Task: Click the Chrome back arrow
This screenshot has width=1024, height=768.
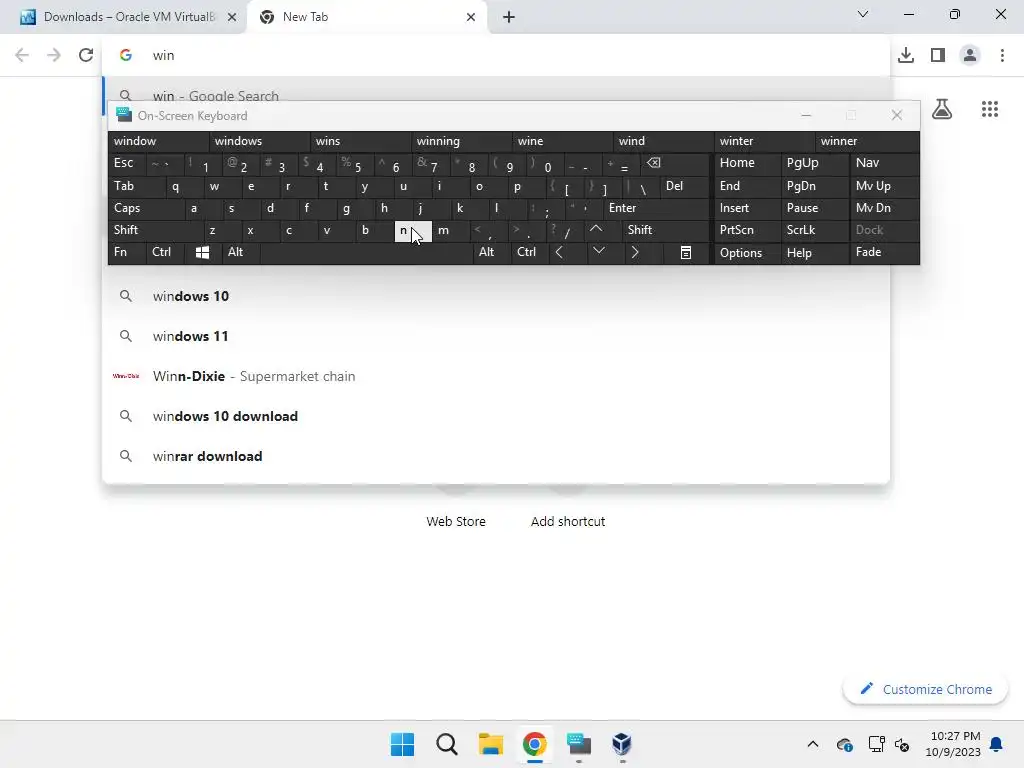Action: (22, 56)
